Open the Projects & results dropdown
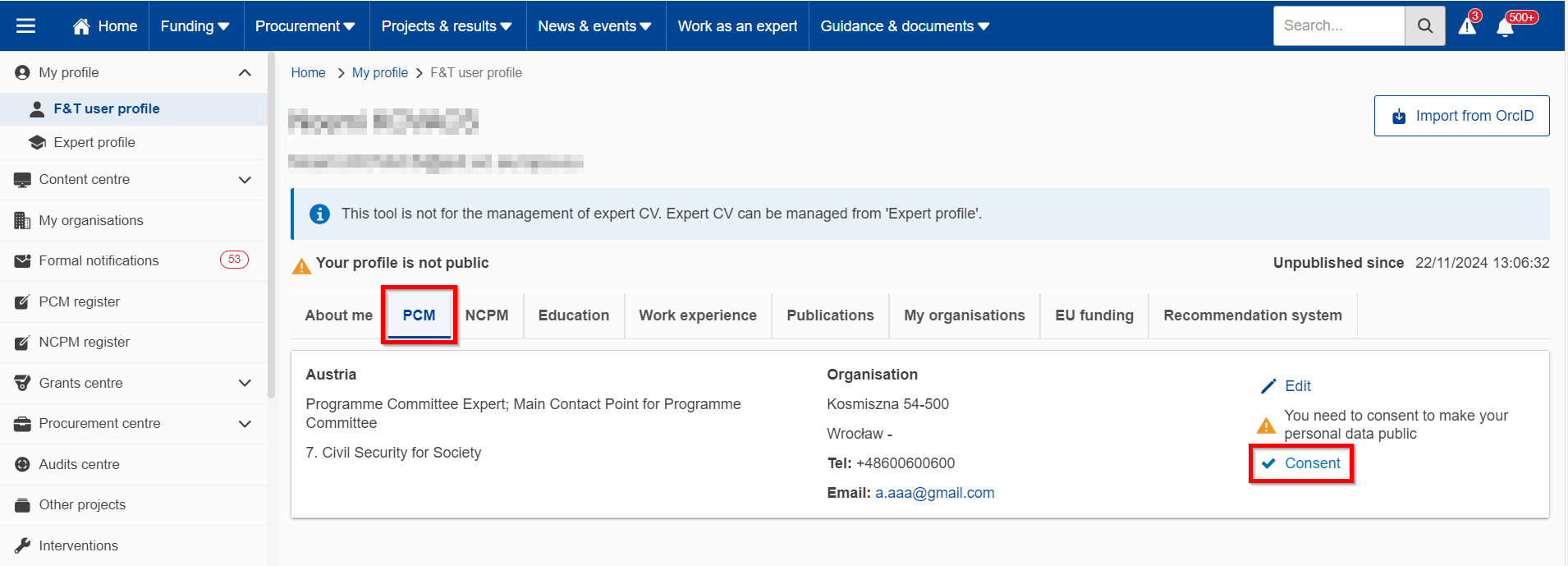 [446, 26]
